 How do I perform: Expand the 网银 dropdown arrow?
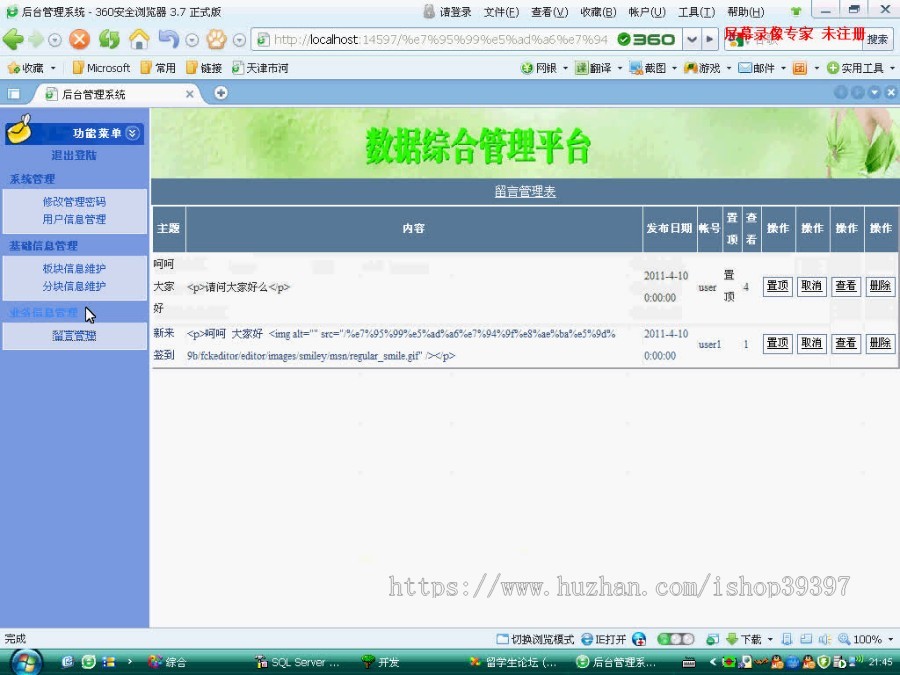pos(565,68)
